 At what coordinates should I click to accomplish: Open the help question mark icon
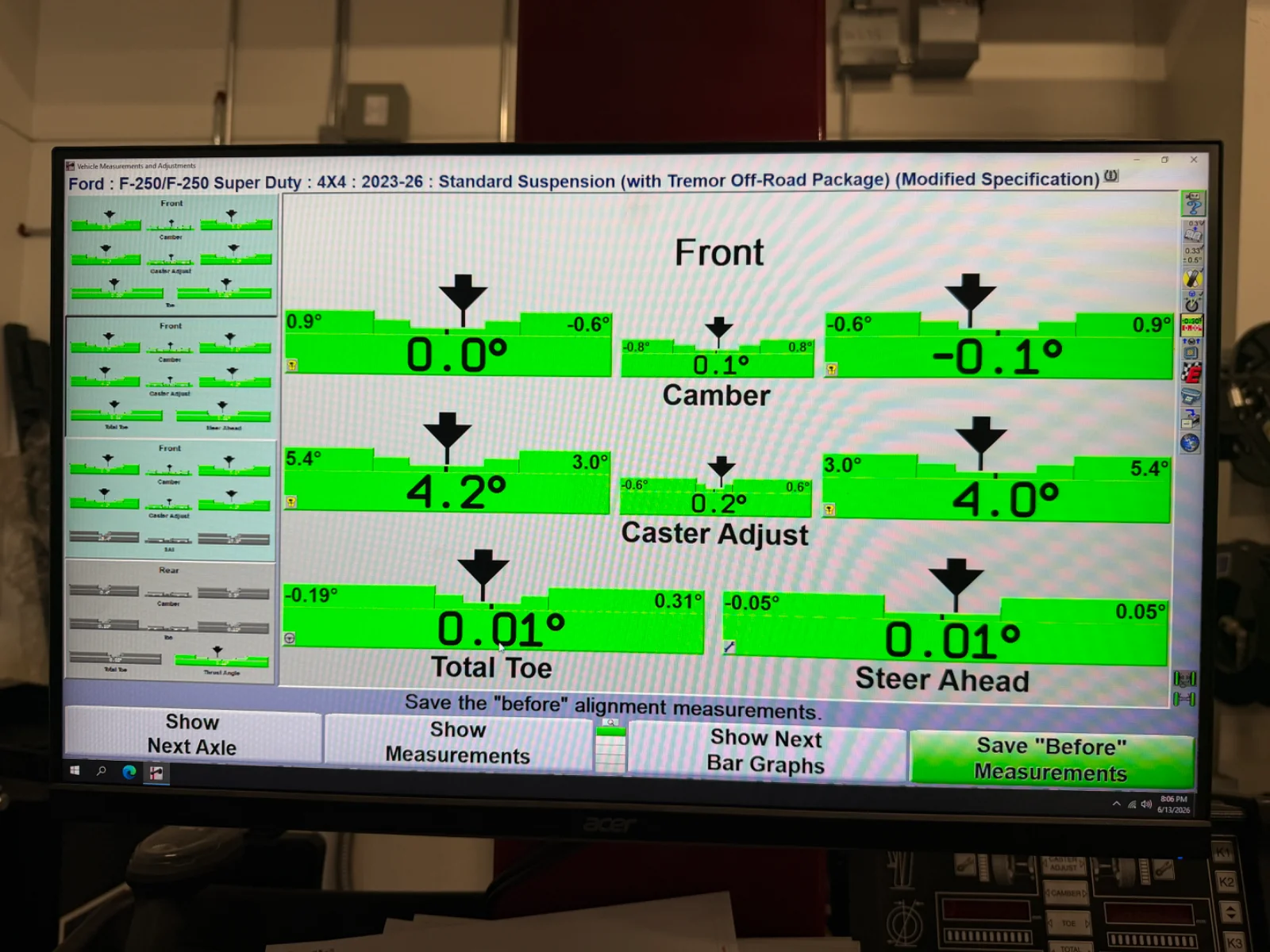pos(1192,203)
